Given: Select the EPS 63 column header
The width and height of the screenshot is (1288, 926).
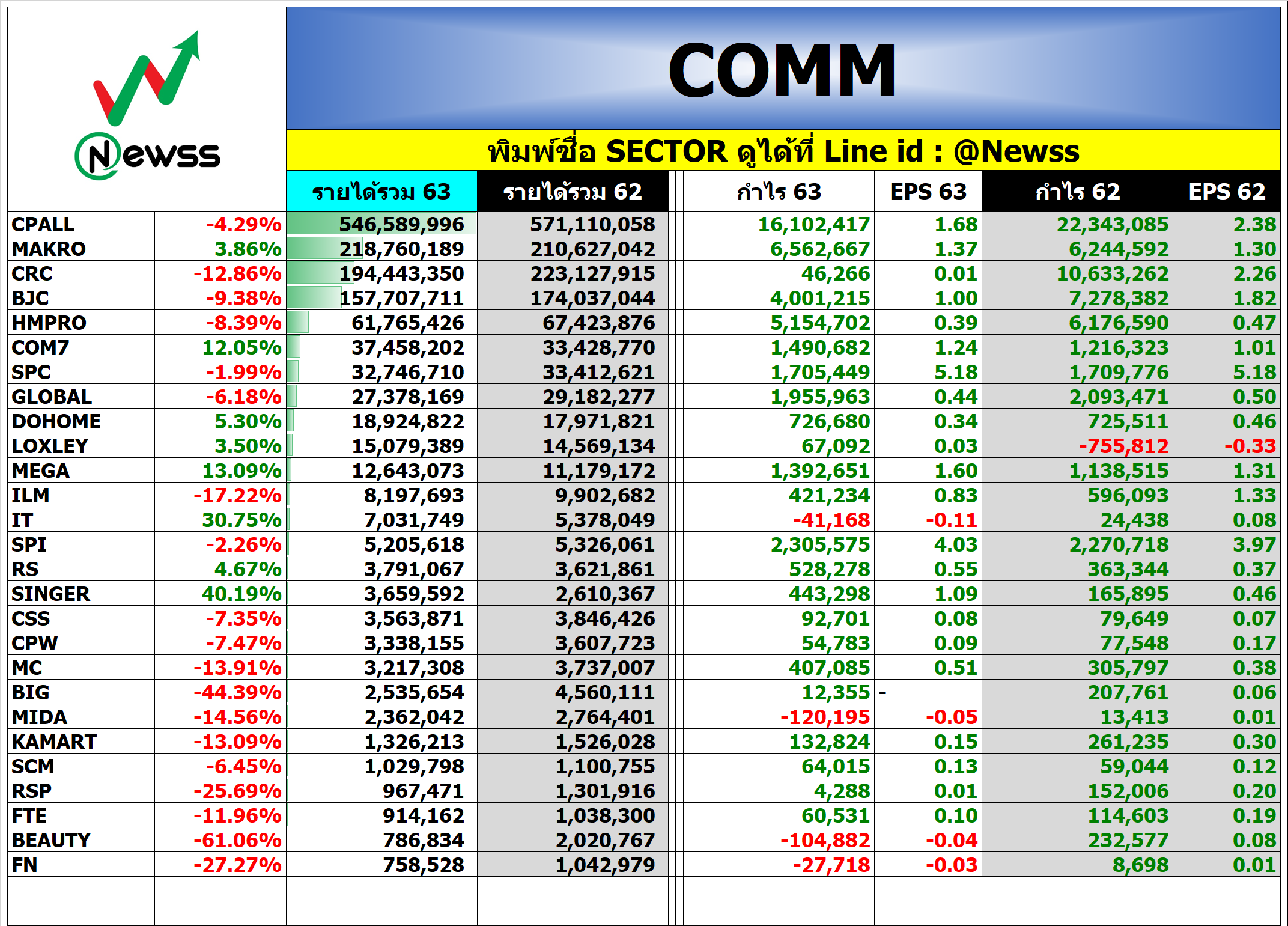Looking at the screenshot, I should coord(928,191).
